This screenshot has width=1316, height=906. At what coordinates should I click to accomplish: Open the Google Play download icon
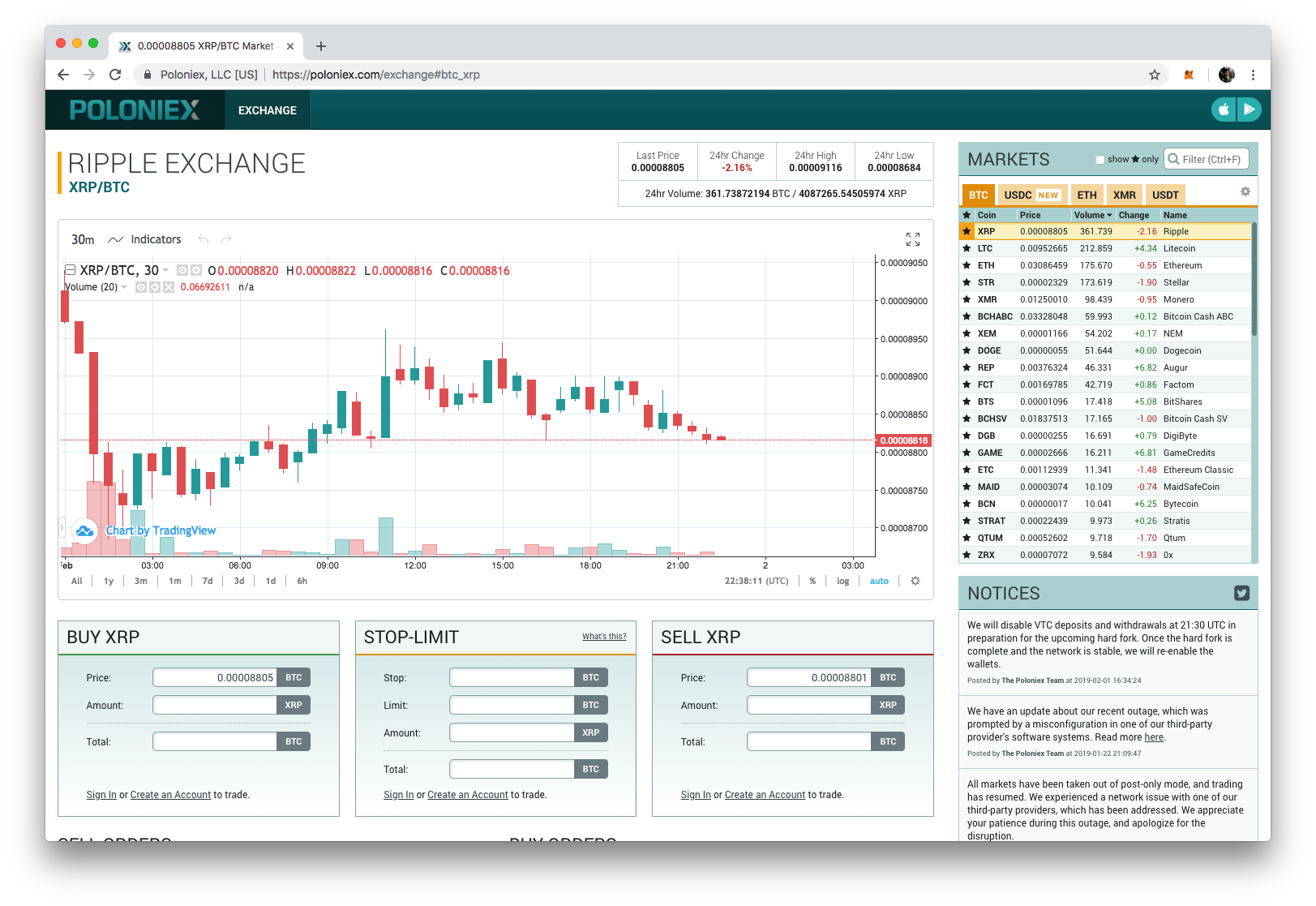tap(1250, 109)
